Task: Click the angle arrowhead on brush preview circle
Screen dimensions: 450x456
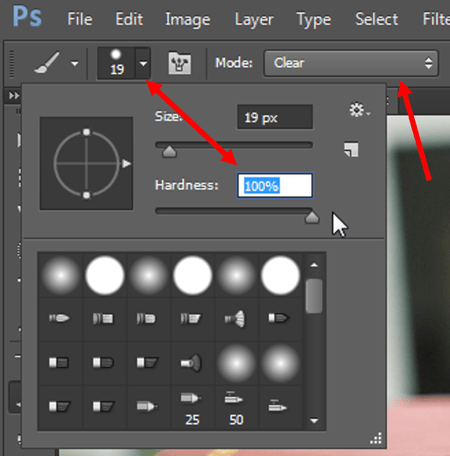Action: coord(126,164)
